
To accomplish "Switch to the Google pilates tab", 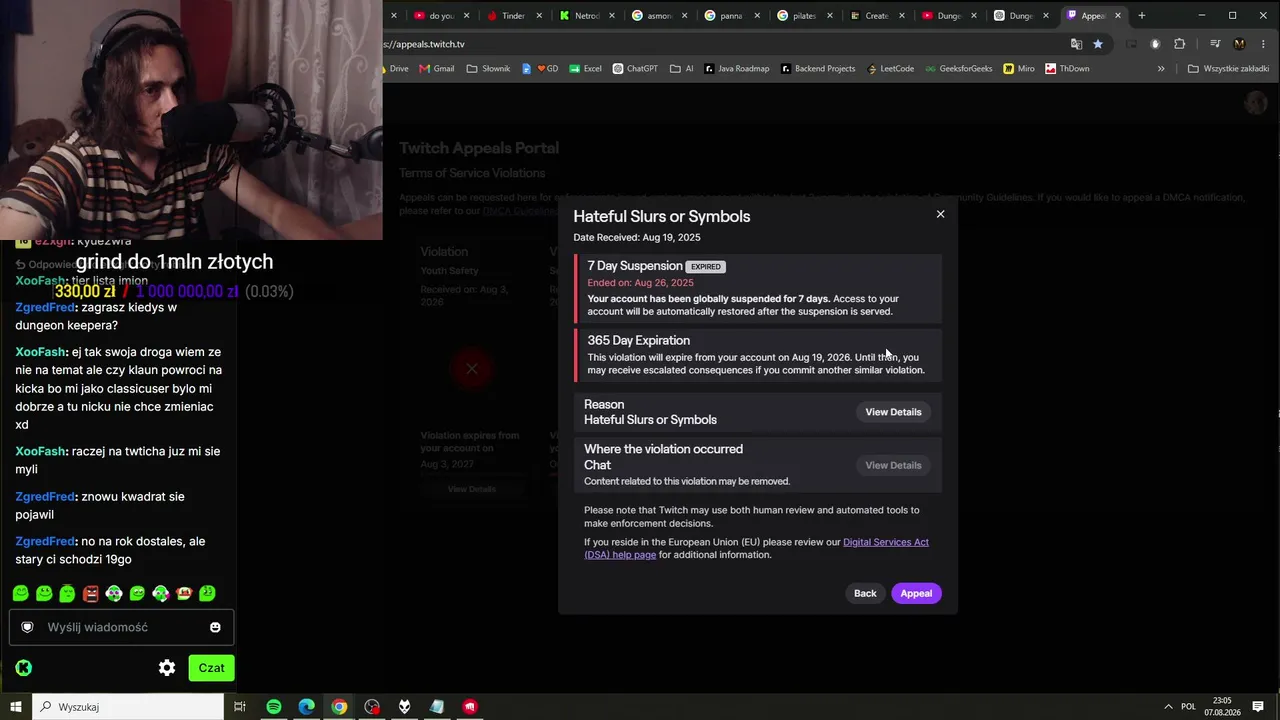I will click(804, 15).
